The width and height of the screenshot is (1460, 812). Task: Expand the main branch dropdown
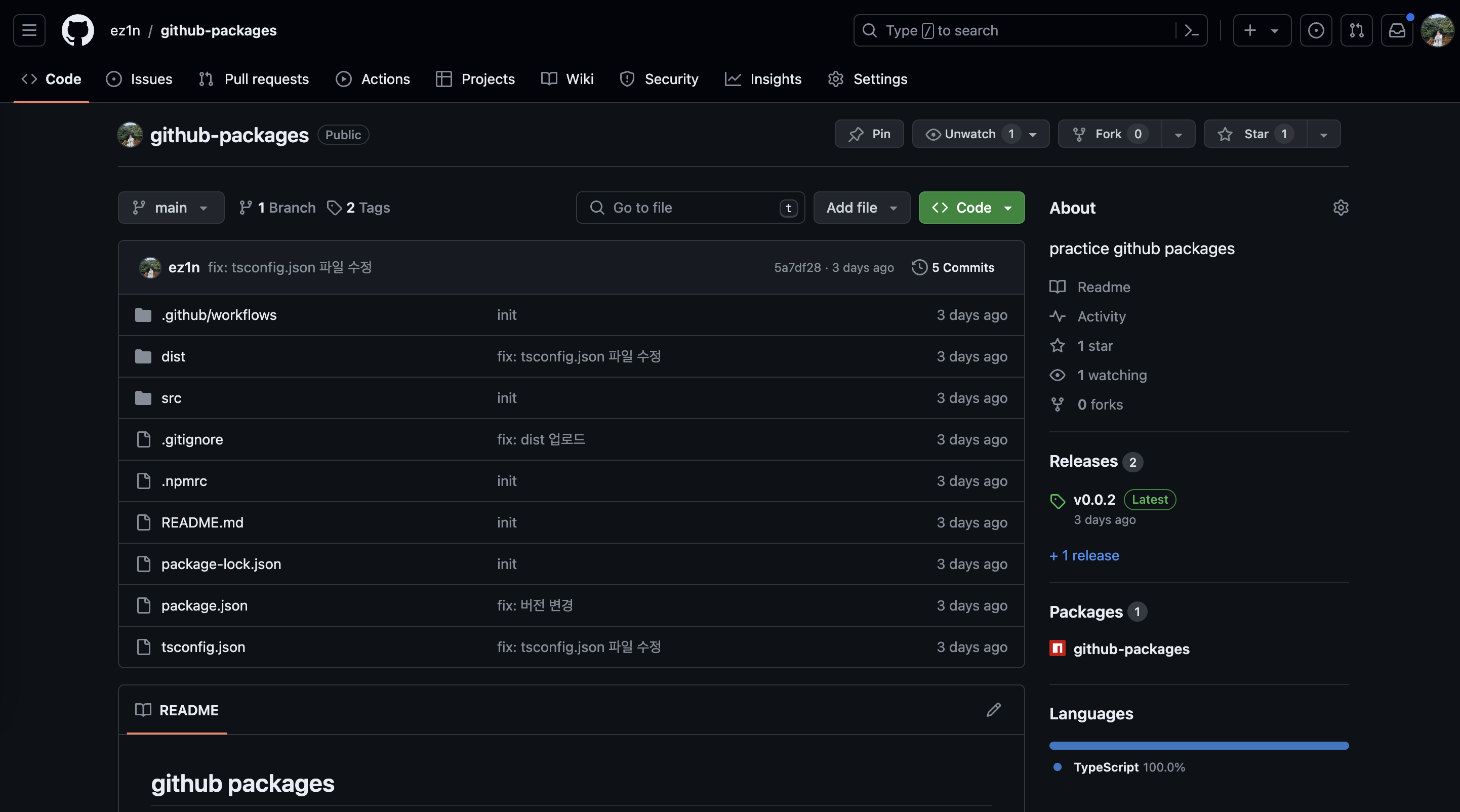[171, 208]
